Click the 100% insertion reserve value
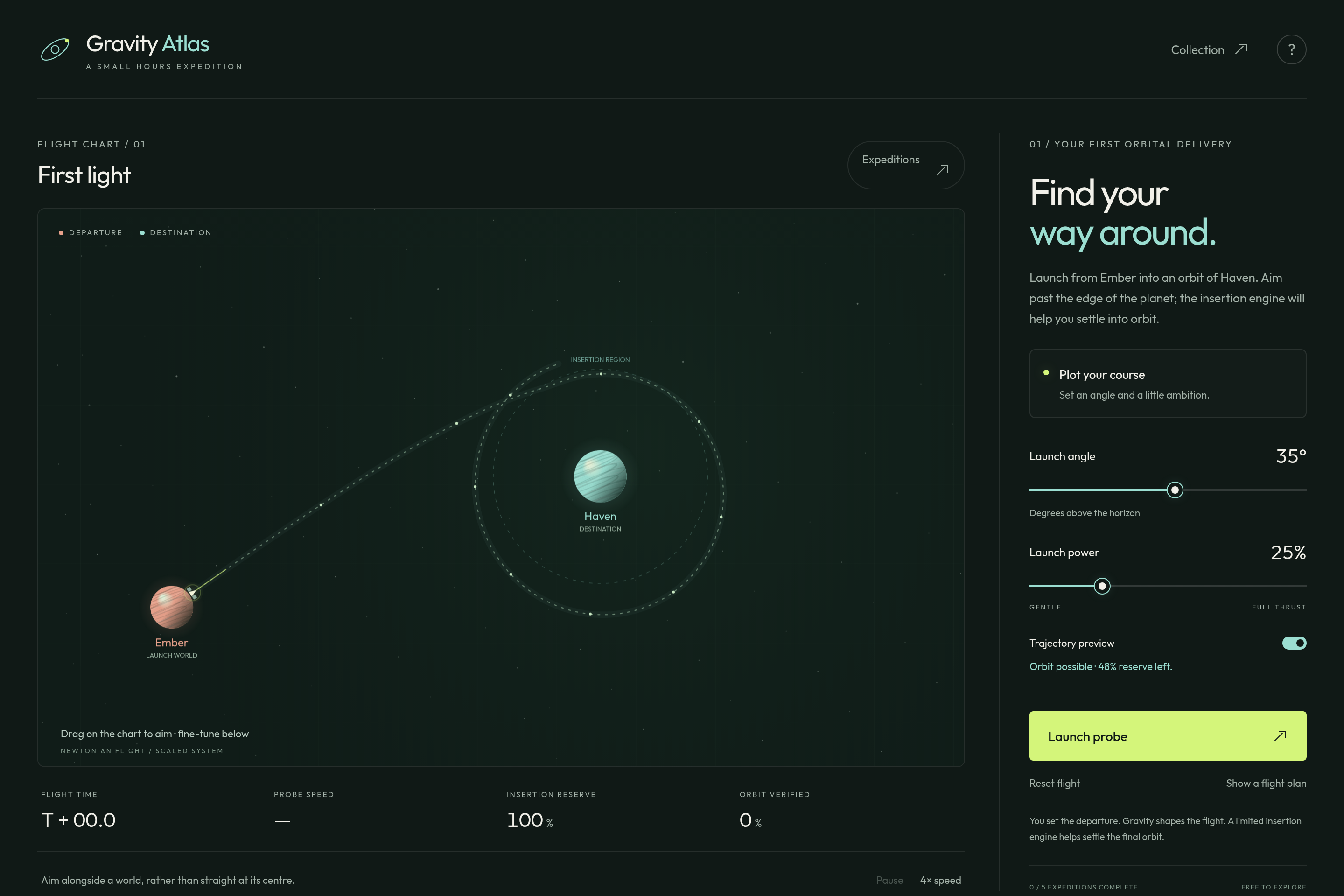Screen dimensions: 1344x896 530,820
